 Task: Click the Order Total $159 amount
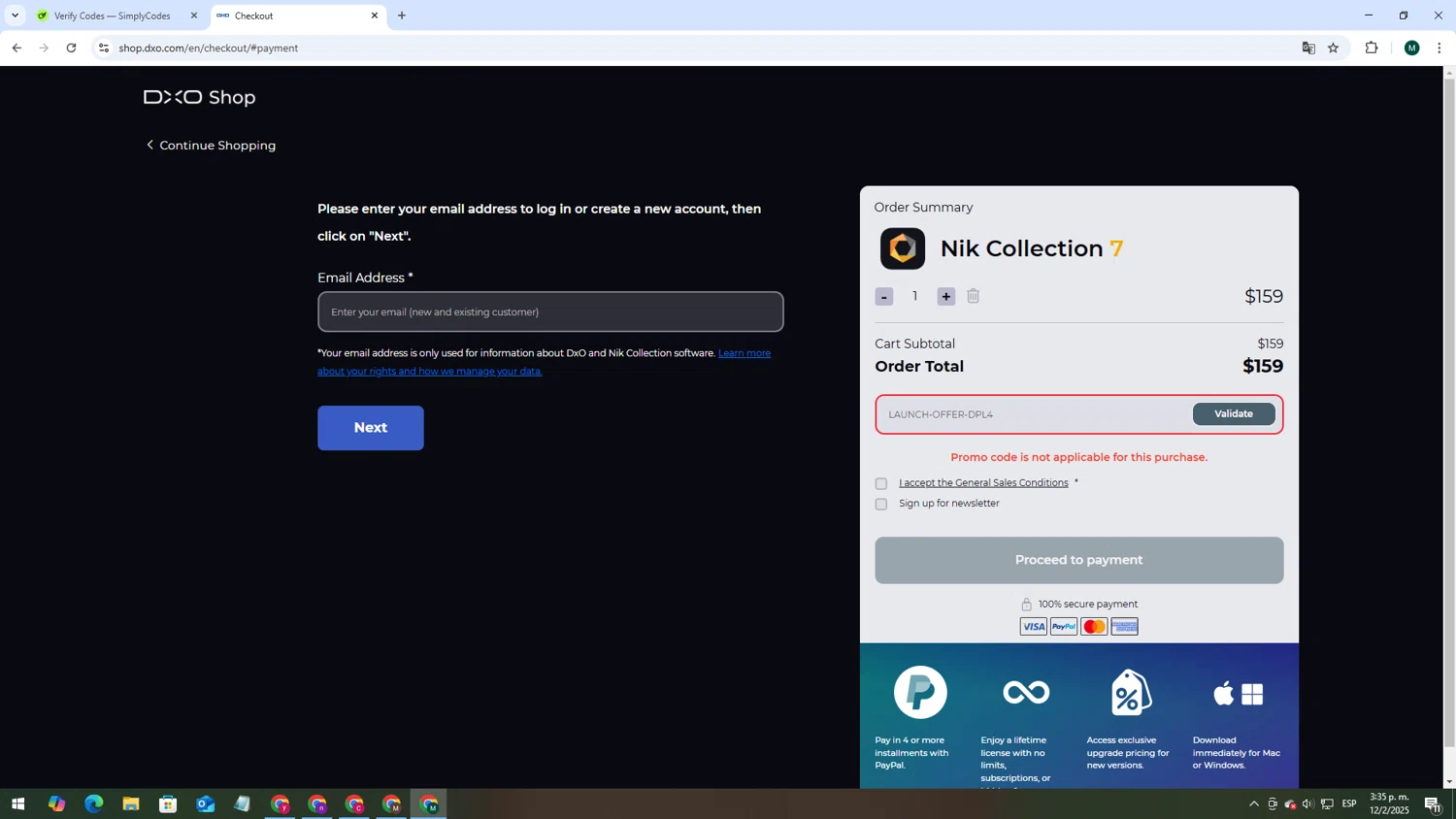tap(1263, 366)
